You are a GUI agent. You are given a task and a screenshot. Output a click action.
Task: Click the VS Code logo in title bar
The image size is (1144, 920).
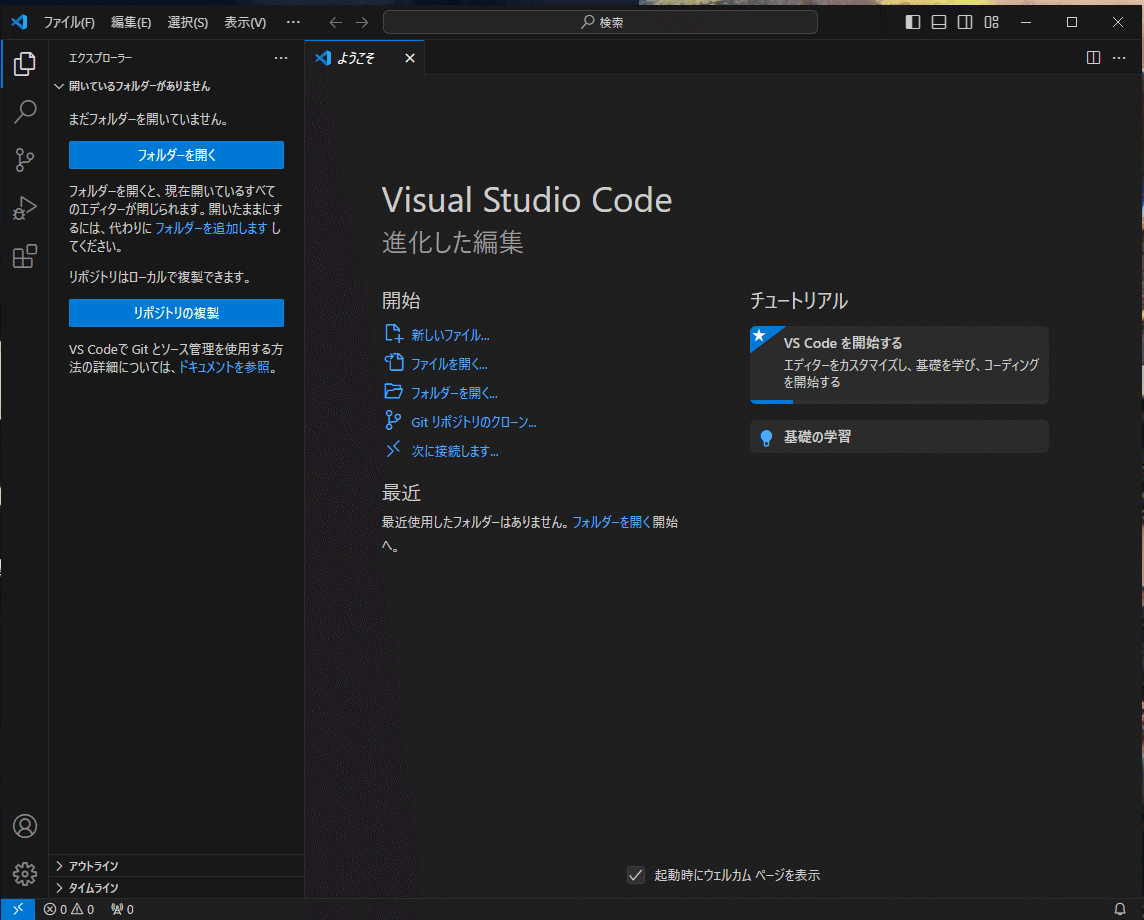click(19, 22)
